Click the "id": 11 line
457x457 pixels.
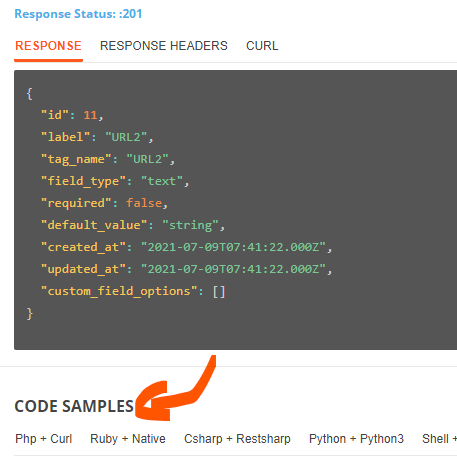click(x=72, y=115)
